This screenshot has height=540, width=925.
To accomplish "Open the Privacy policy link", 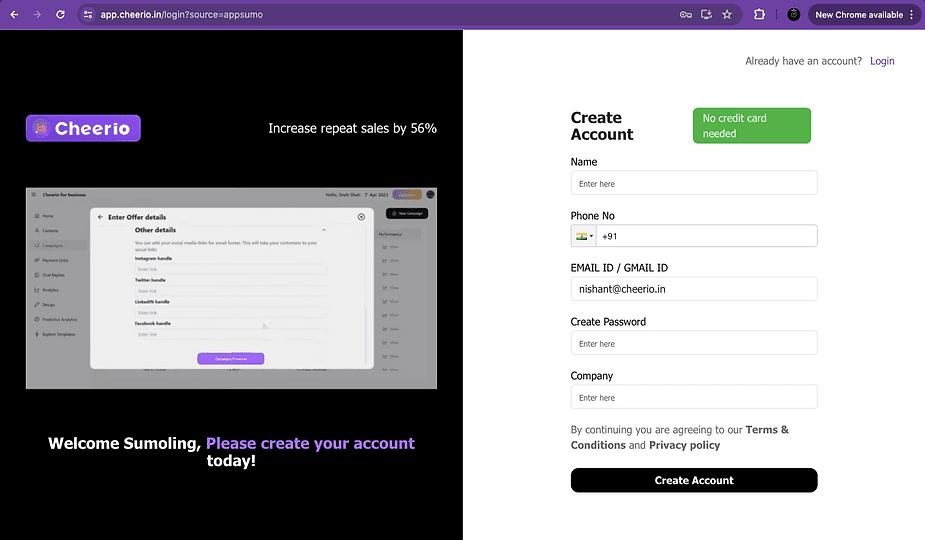I will tap(684, 445).
